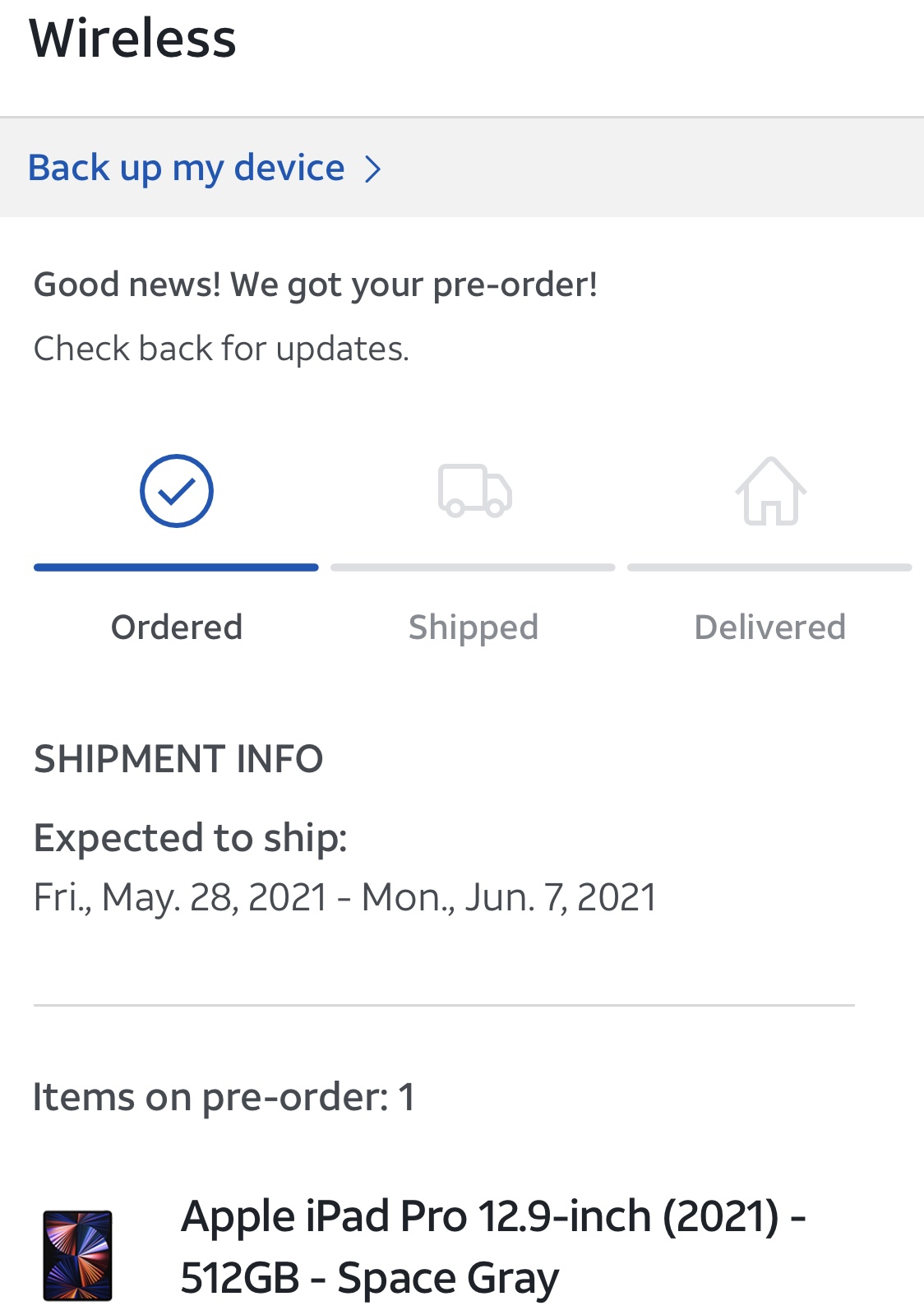The height and width of the screenshot is (1315, 924).
Task: Click the chevron beside Back up my device
Action: point(373,169)
